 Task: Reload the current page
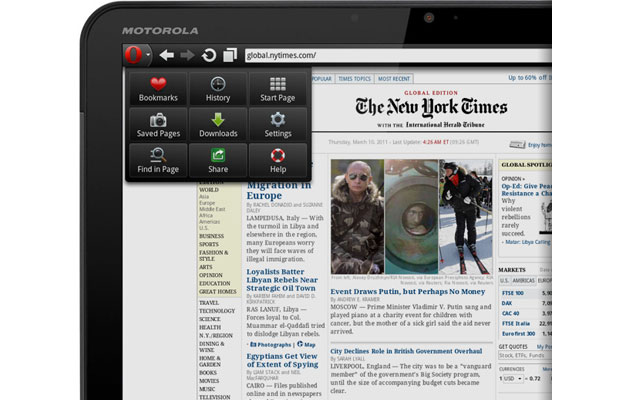[208, 56]
